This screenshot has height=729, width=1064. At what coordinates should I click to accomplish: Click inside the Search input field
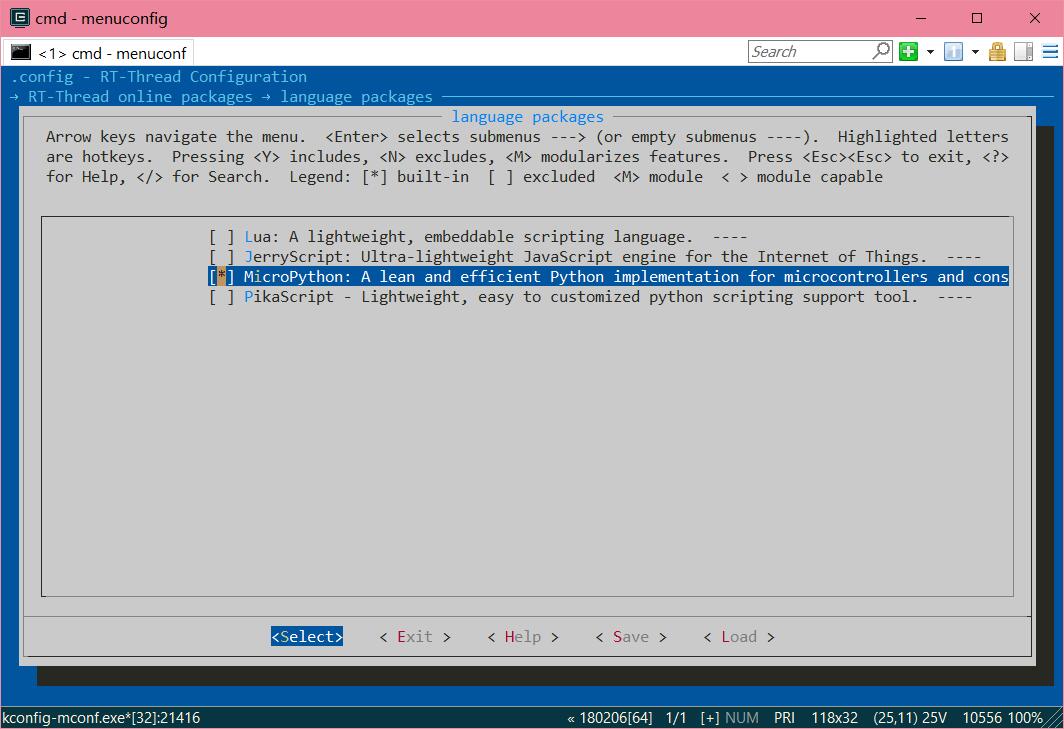point(808,52)
